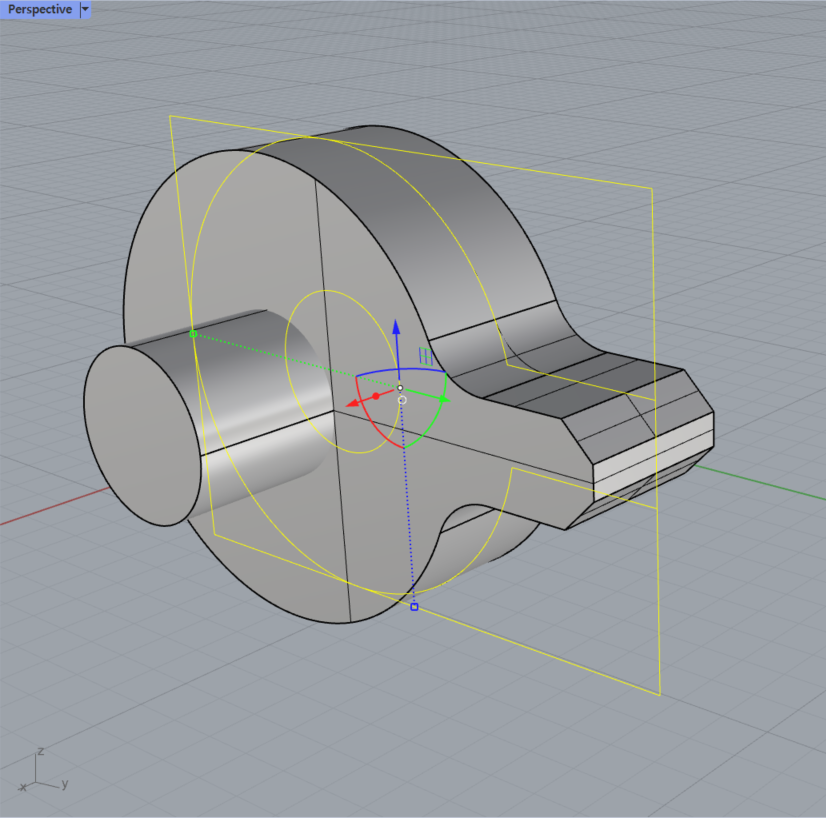Select the blue square control point handle
826x818 pixels.
coord(414,607)
